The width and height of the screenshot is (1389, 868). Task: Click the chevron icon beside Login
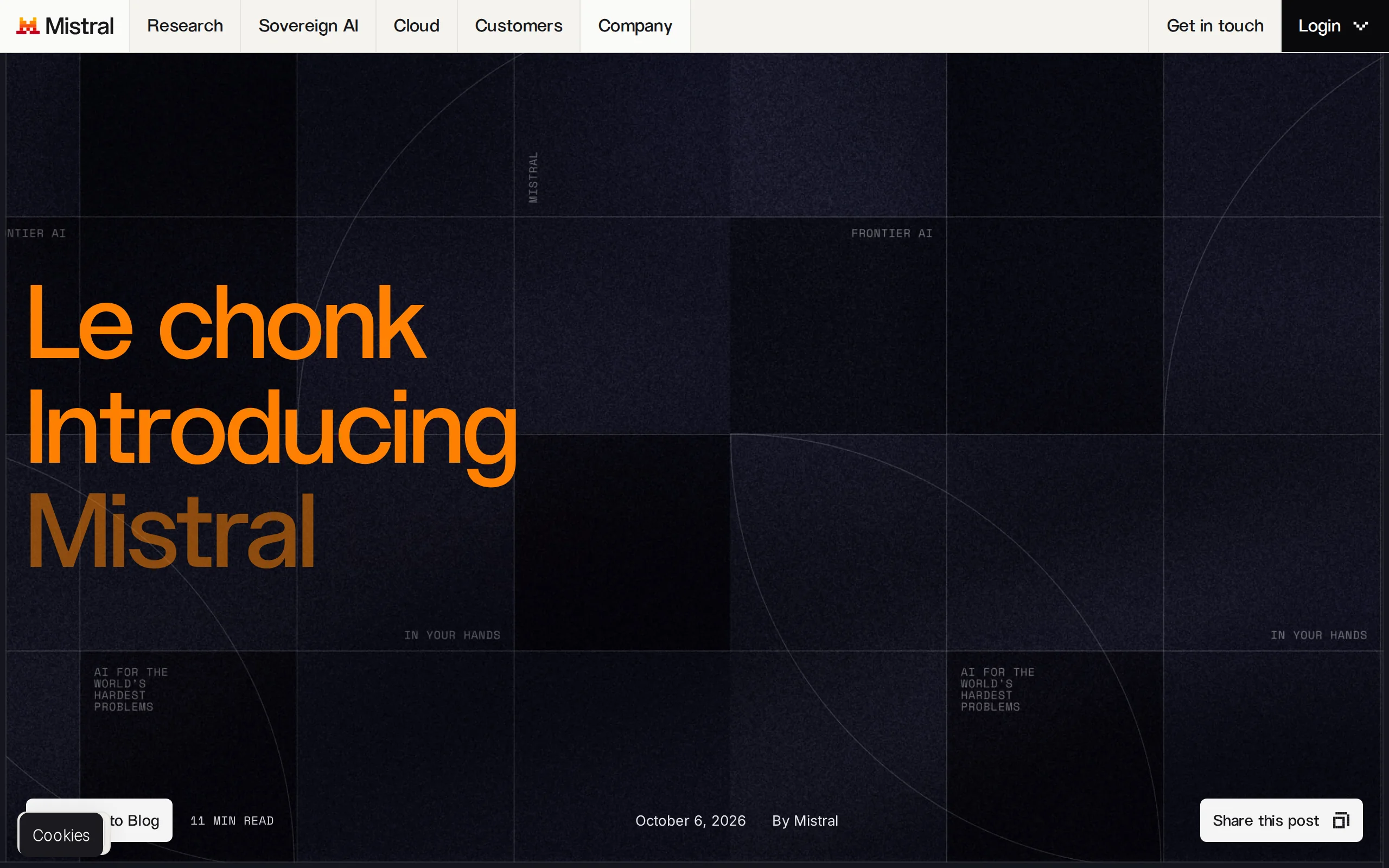click(1360, 26)
